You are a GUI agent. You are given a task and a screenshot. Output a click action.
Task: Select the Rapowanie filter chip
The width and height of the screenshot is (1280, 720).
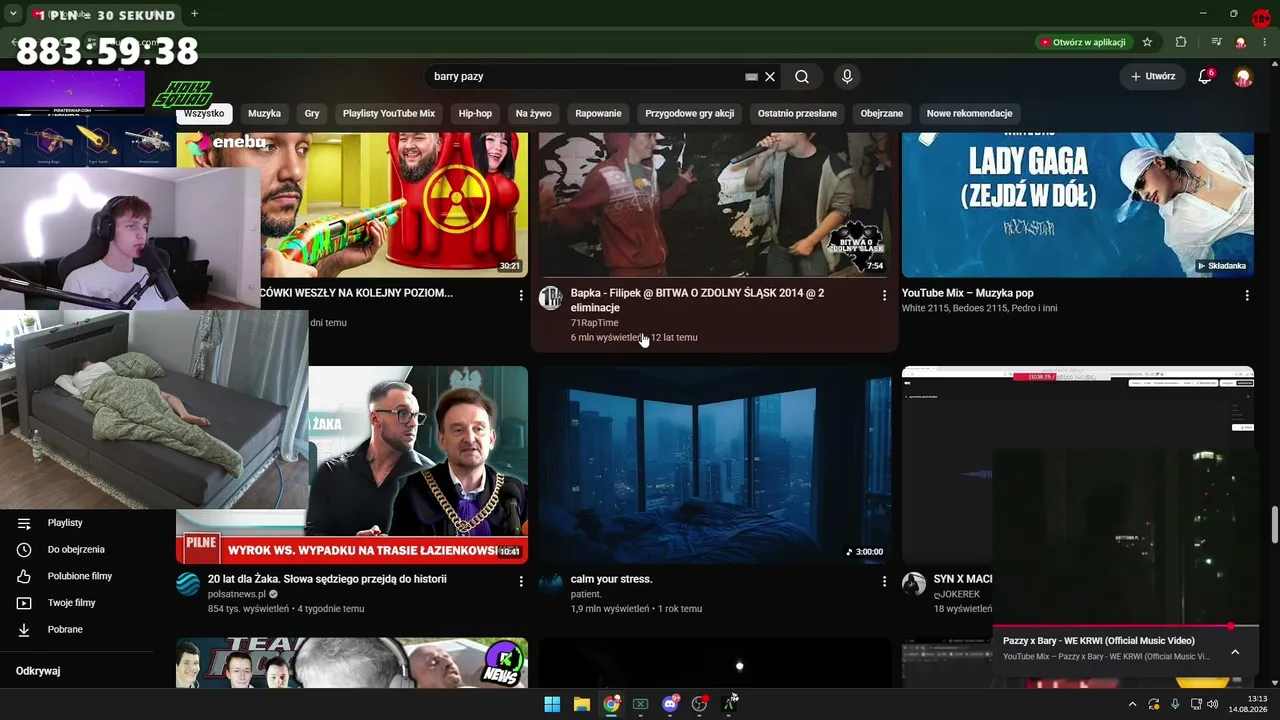[x=598, y=113]
